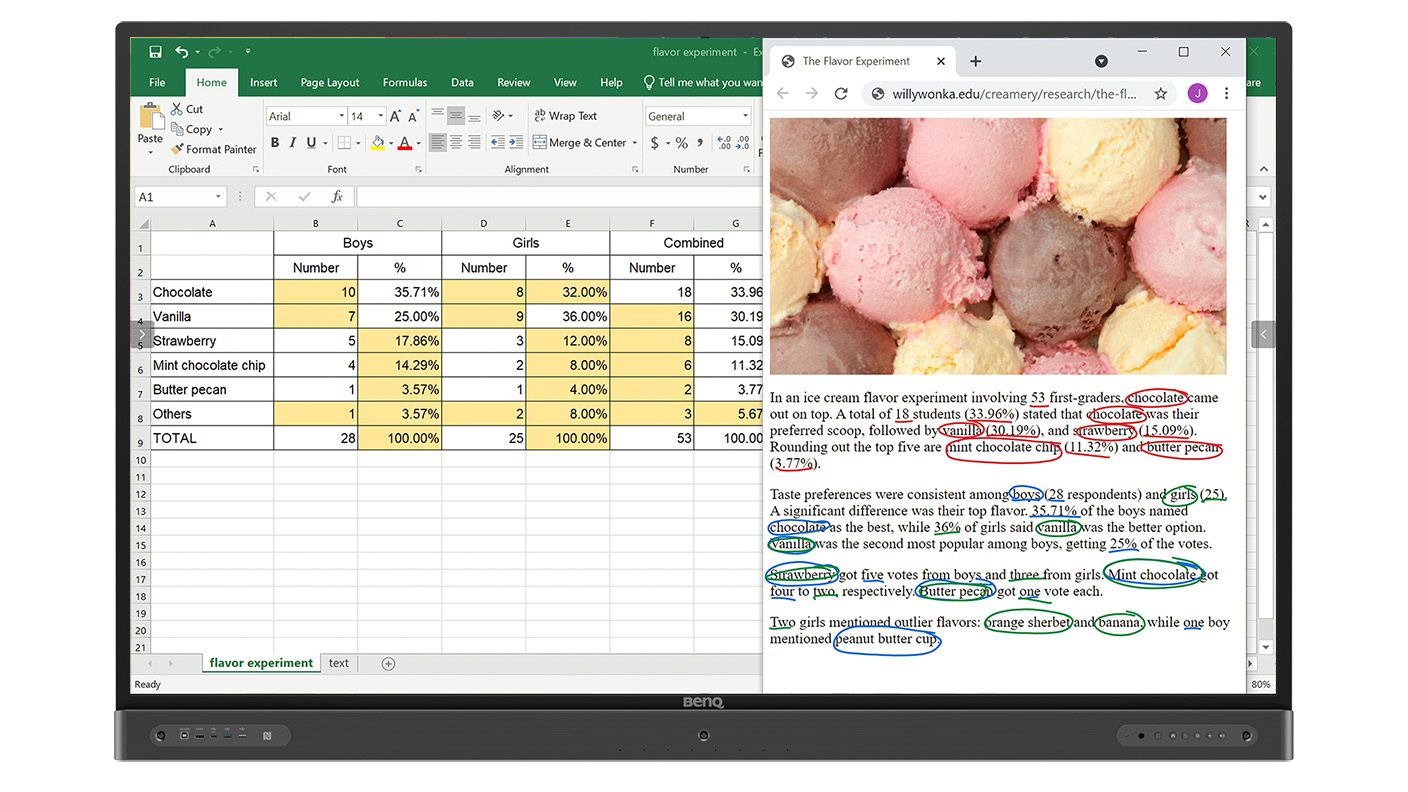Click the Fill Color bucket icon
The width and height of the screenshot is (1408, 792).
377,142
